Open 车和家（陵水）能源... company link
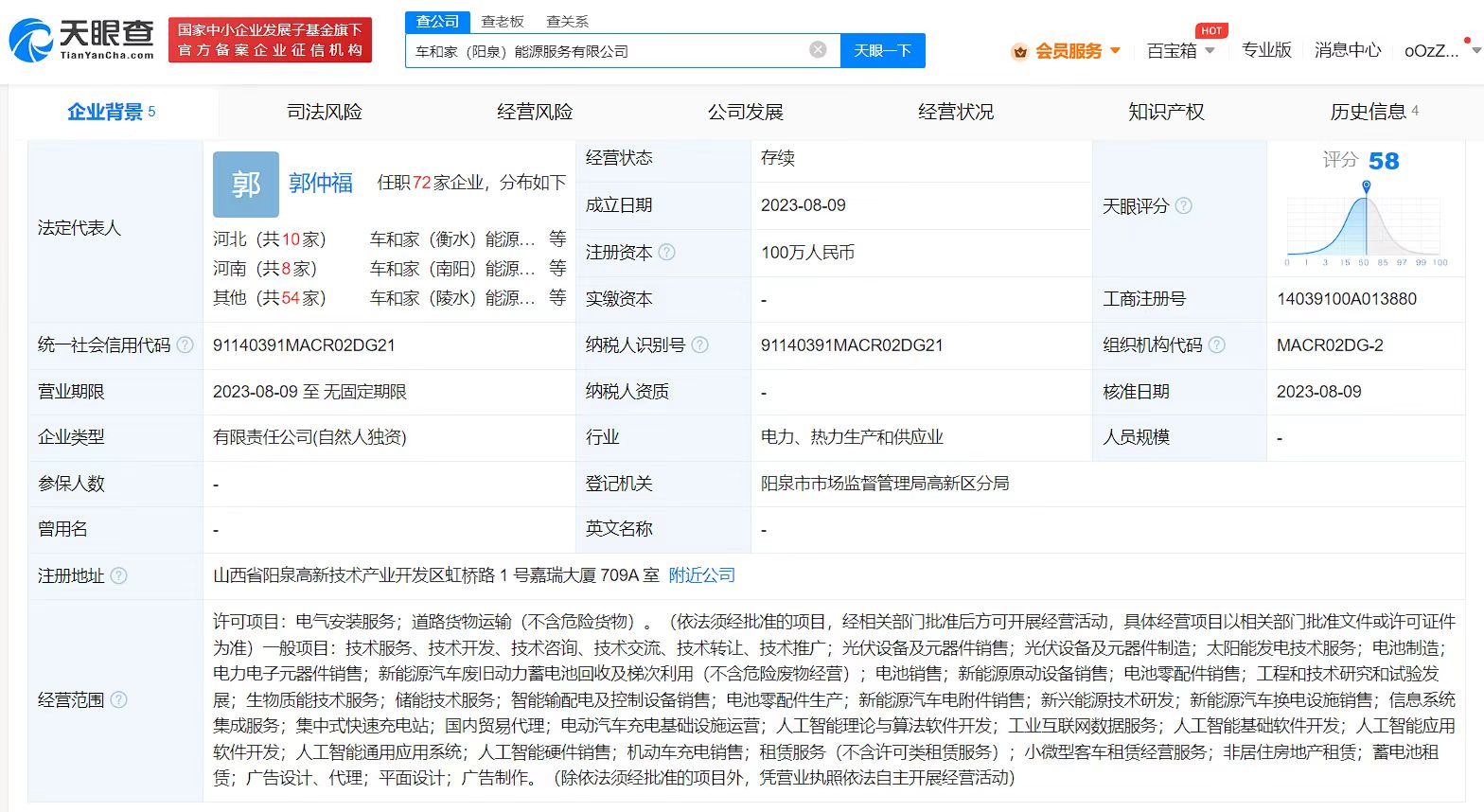 (452, 298)
